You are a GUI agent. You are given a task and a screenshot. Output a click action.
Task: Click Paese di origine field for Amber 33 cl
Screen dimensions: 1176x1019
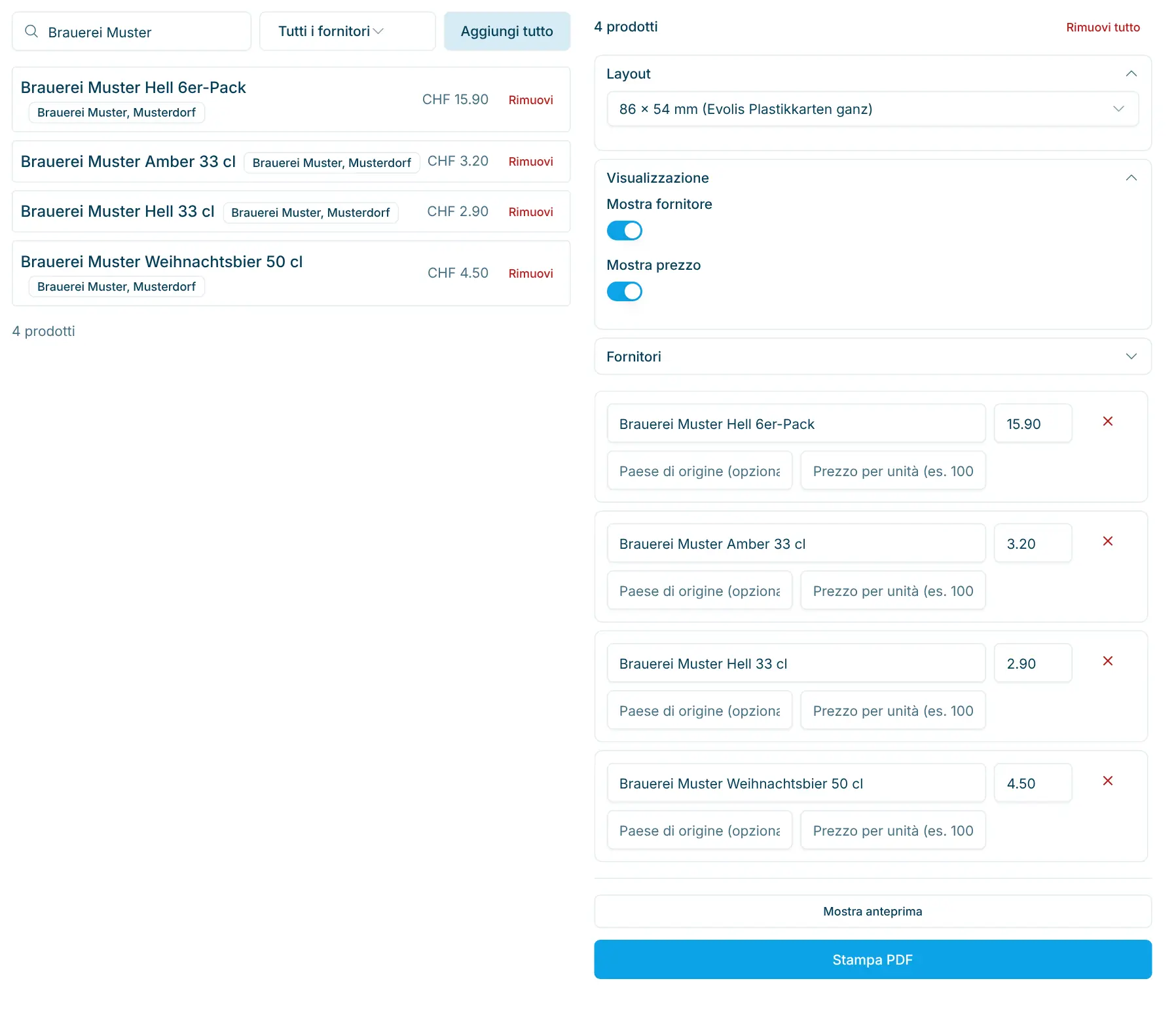point(699,591)
